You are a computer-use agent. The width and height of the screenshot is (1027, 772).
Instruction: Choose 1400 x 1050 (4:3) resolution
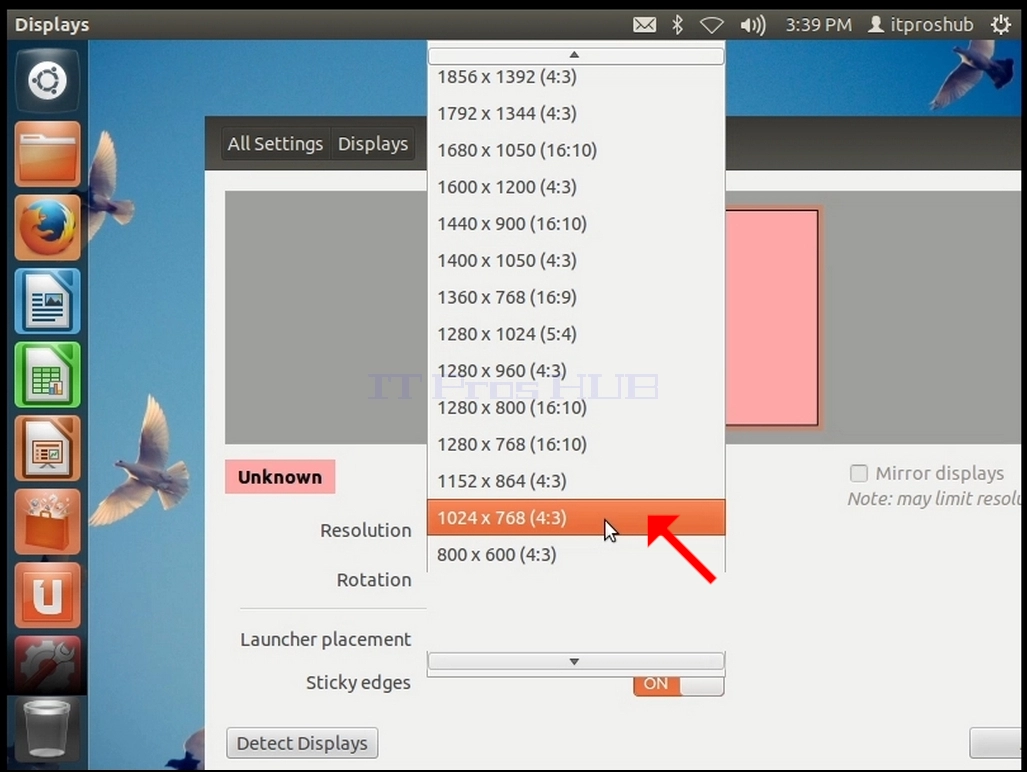(x=576, y=260)
